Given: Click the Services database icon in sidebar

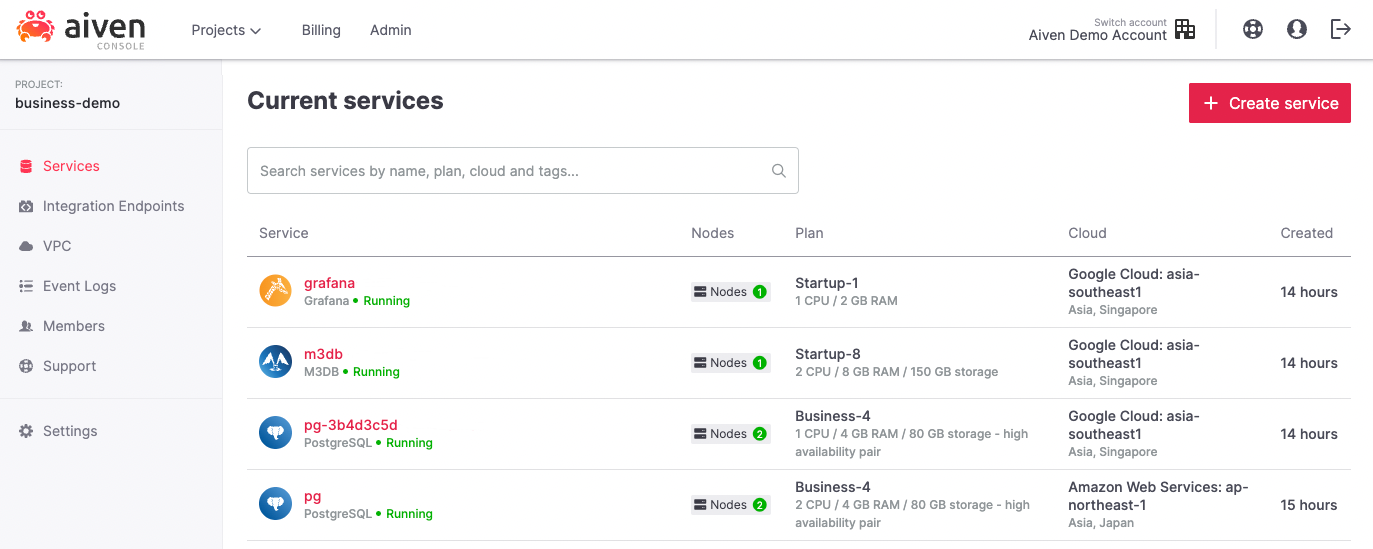Looking at the screenshot, I should tap(26, 166).
